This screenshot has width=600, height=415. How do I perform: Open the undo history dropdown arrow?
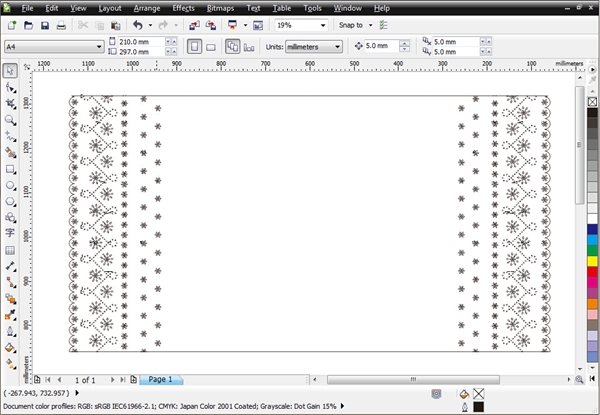pyautogui.click(x=150, y=25)
